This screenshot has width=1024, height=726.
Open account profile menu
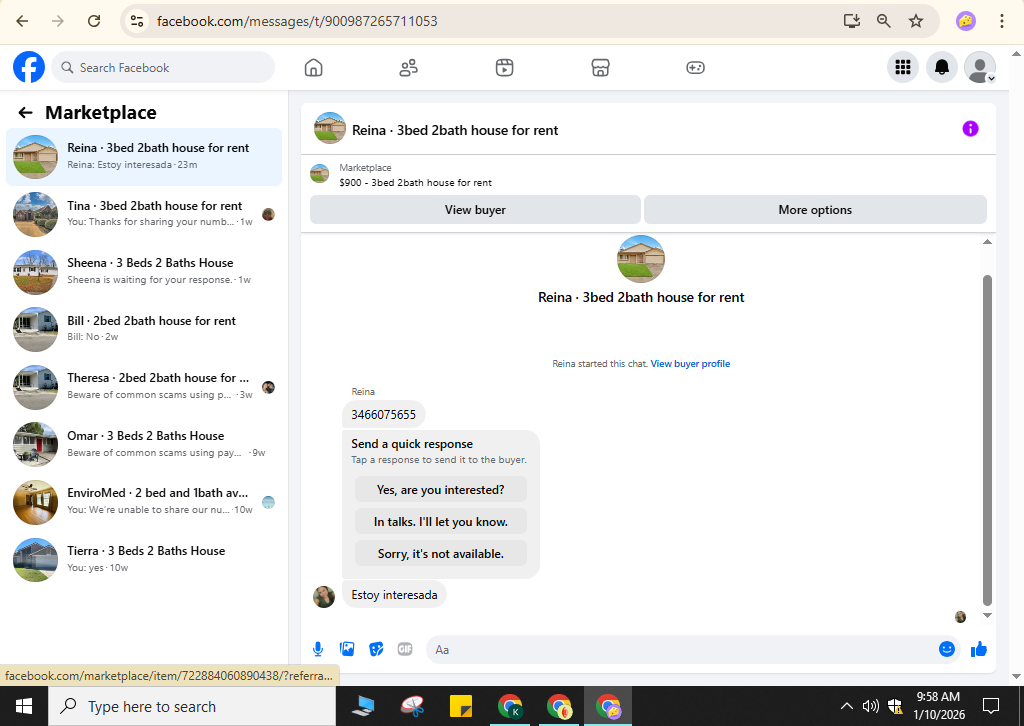point(980,67)
